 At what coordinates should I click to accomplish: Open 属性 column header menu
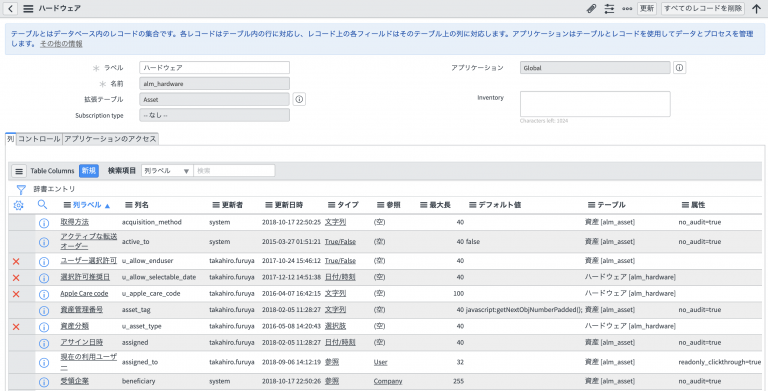(685, 205)
